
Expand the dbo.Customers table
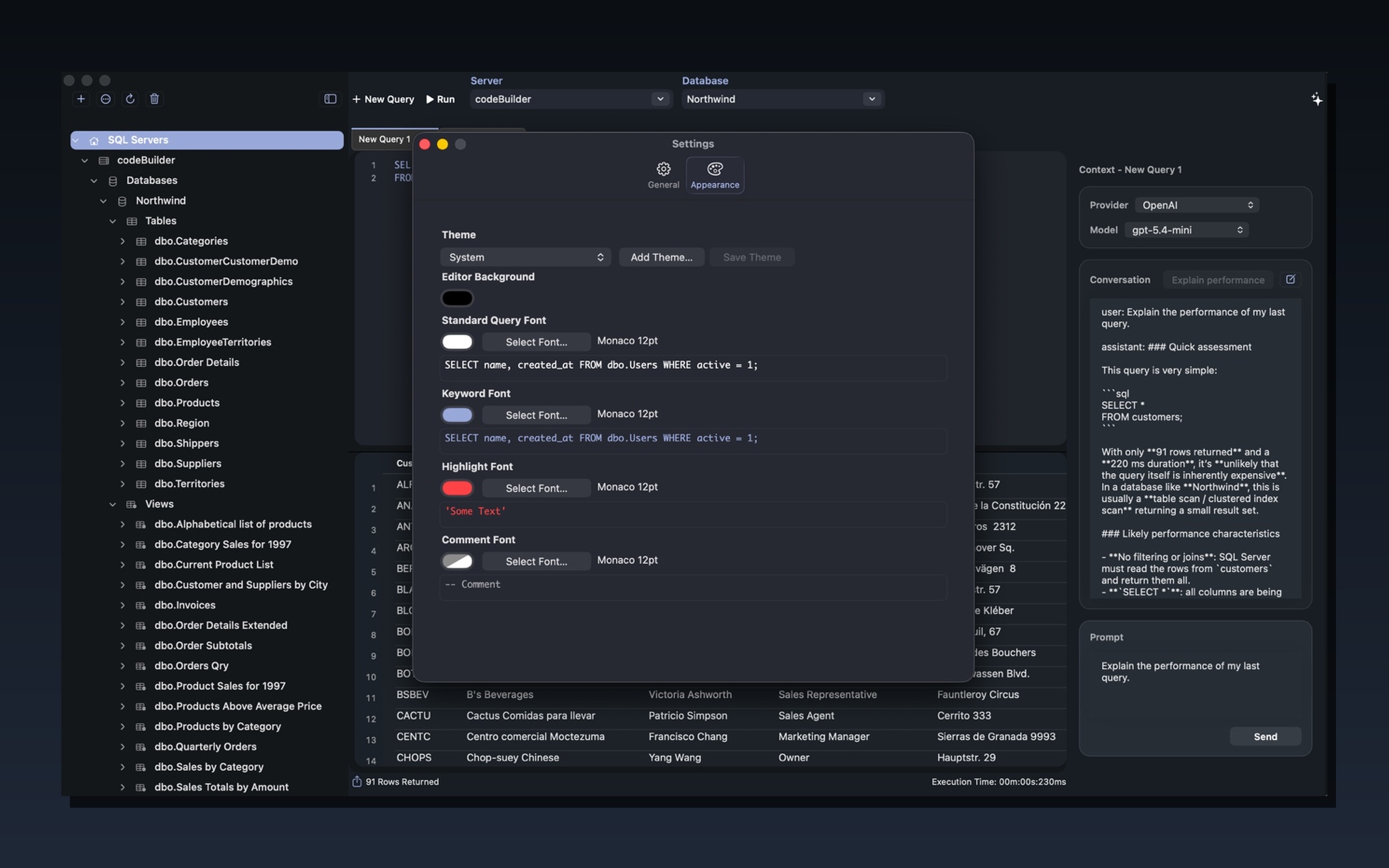[x=122, y=301]
